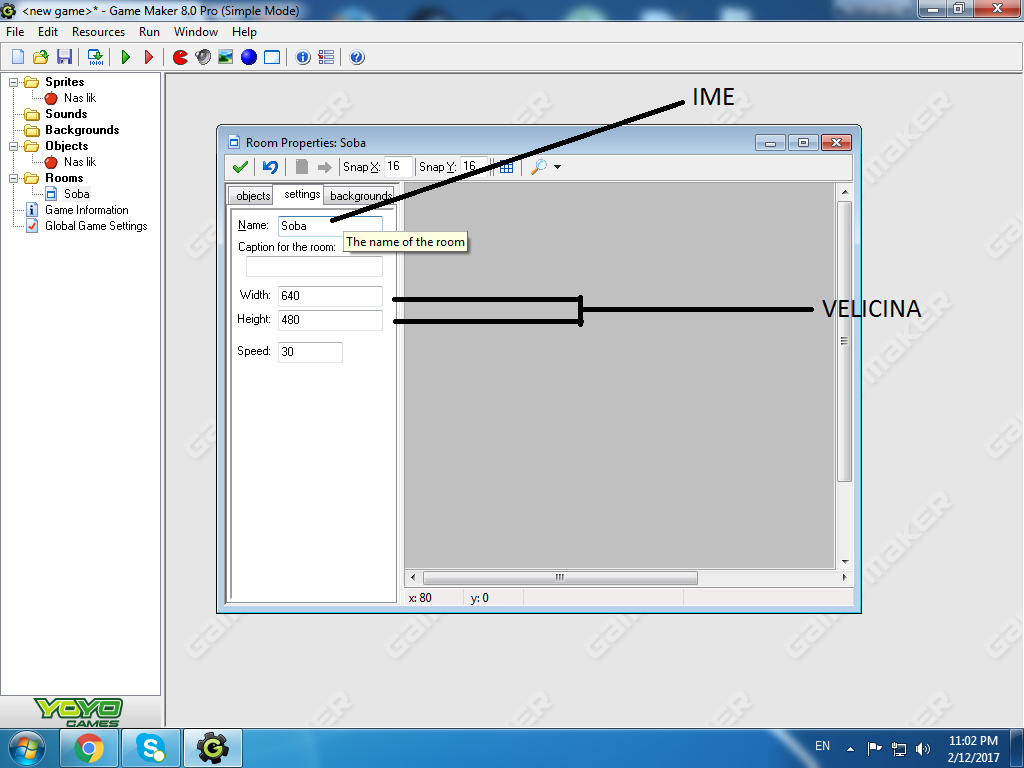Open game information toolbar icon

(302, 57)
